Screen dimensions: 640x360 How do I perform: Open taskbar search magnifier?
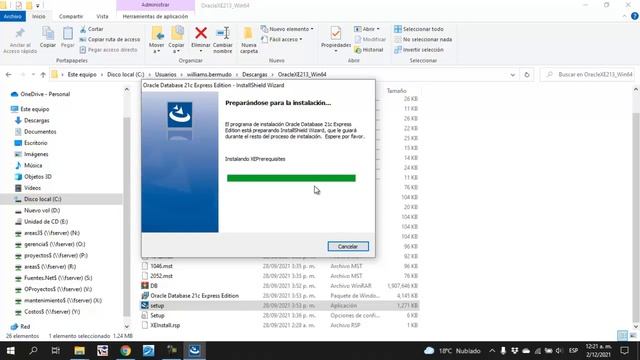33,351
